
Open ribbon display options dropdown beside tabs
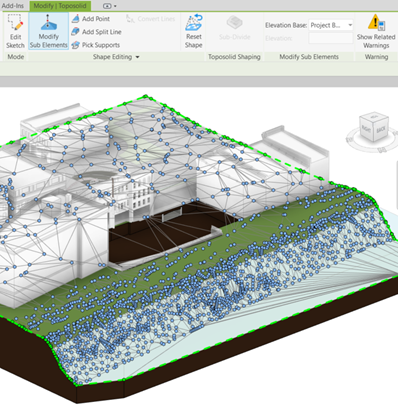point(110,6)
